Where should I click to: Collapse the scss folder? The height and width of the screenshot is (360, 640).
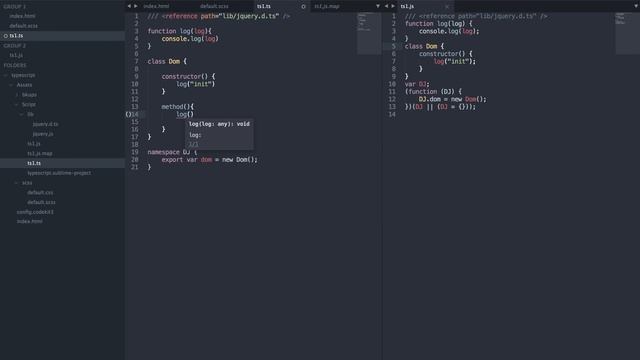(x=16, y=183)
